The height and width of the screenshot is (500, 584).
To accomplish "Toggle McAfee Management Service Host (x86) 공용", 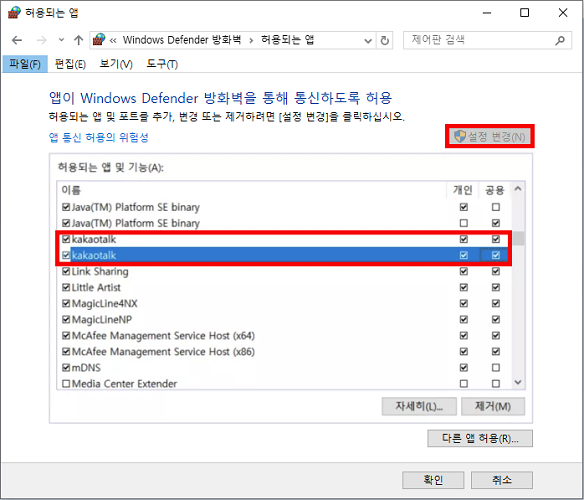I will (496, 352).
